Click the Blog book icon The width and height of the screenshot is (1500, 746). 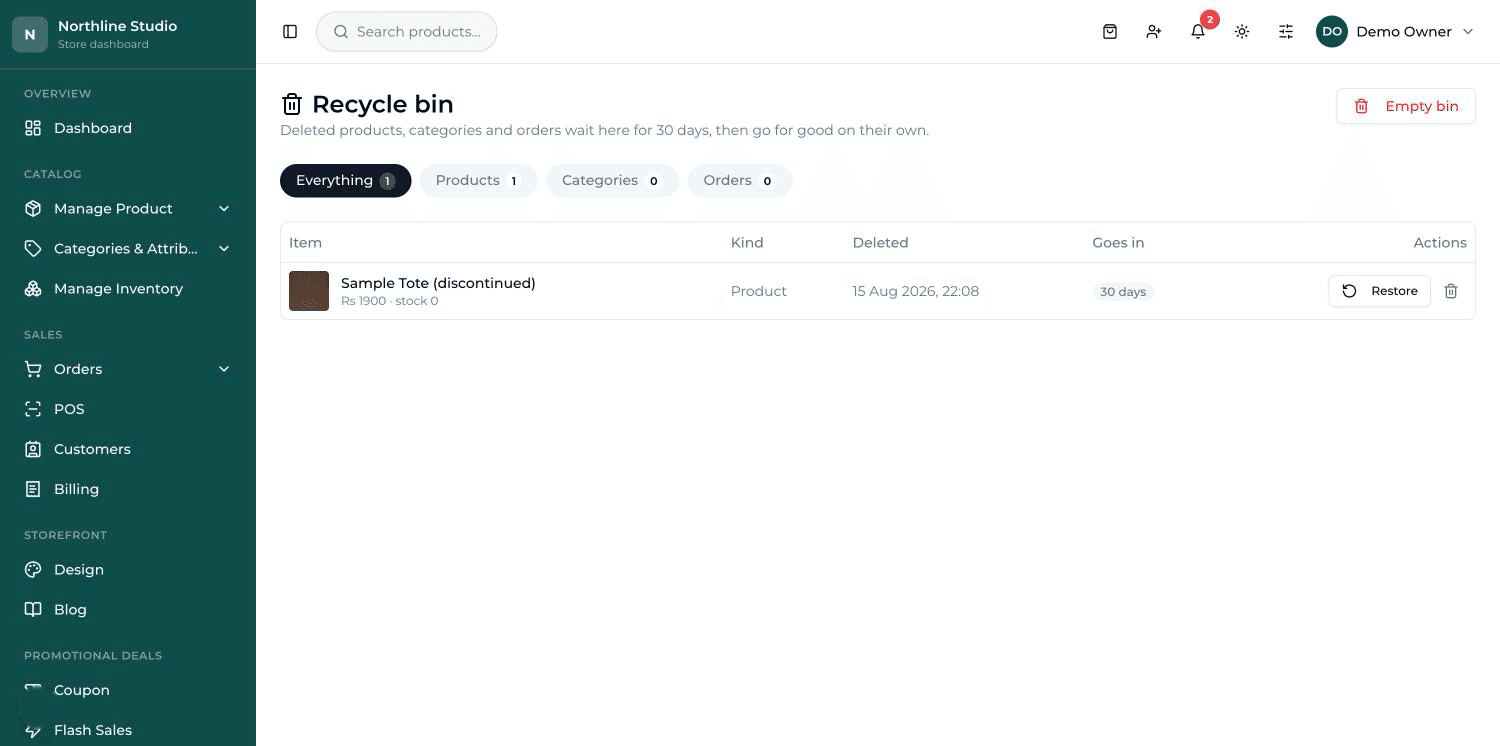pos(33,610)
